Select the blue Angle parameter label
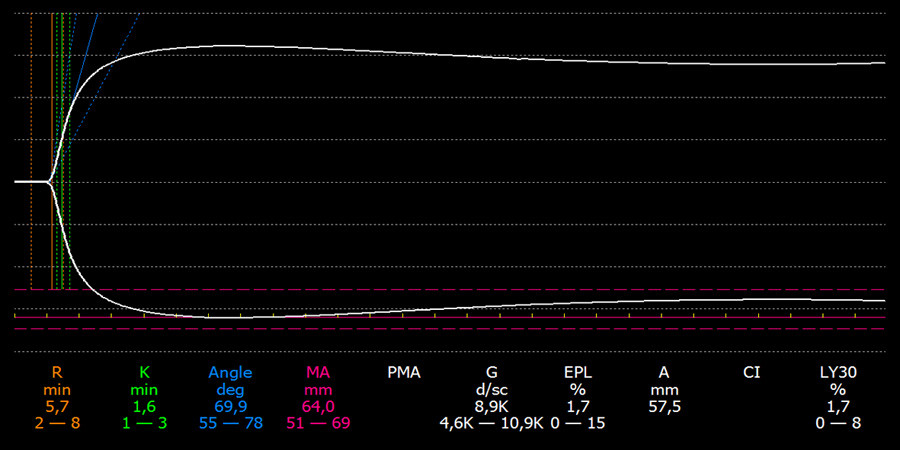900x450 pixels. pyautogui.click(x=230, y=372)
